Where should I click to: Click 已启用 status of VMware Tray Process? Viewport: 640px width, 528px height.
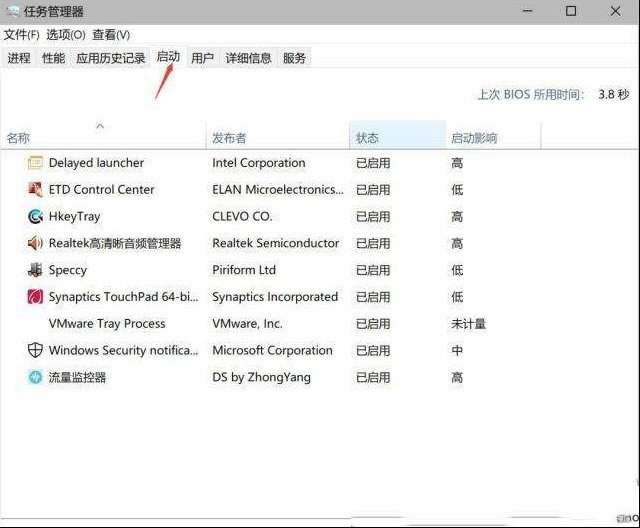[373, 324]
